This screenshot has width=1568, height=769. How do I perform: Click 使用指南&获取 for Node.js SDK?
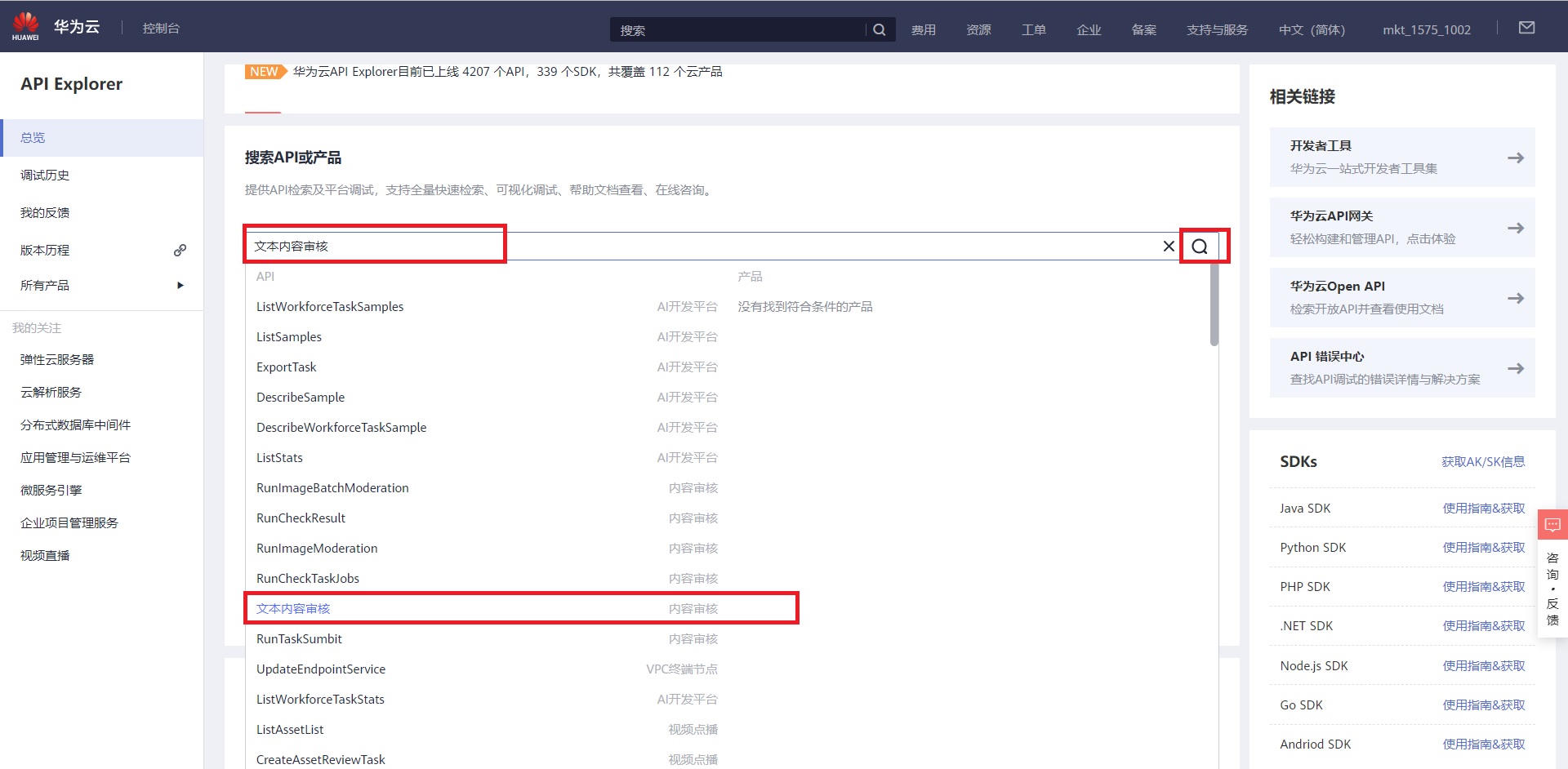tap(1484, 665)
